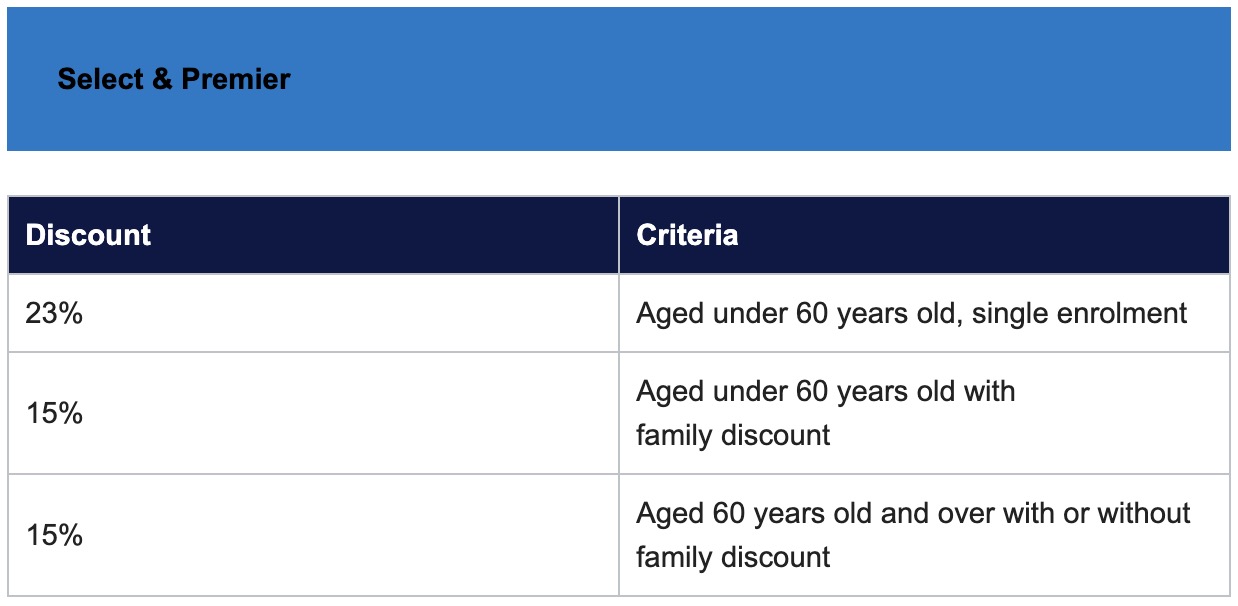Click 15% in the under-60 family discount row
The height and width of the screenshot is (606, 1238).
coord(54,413)
